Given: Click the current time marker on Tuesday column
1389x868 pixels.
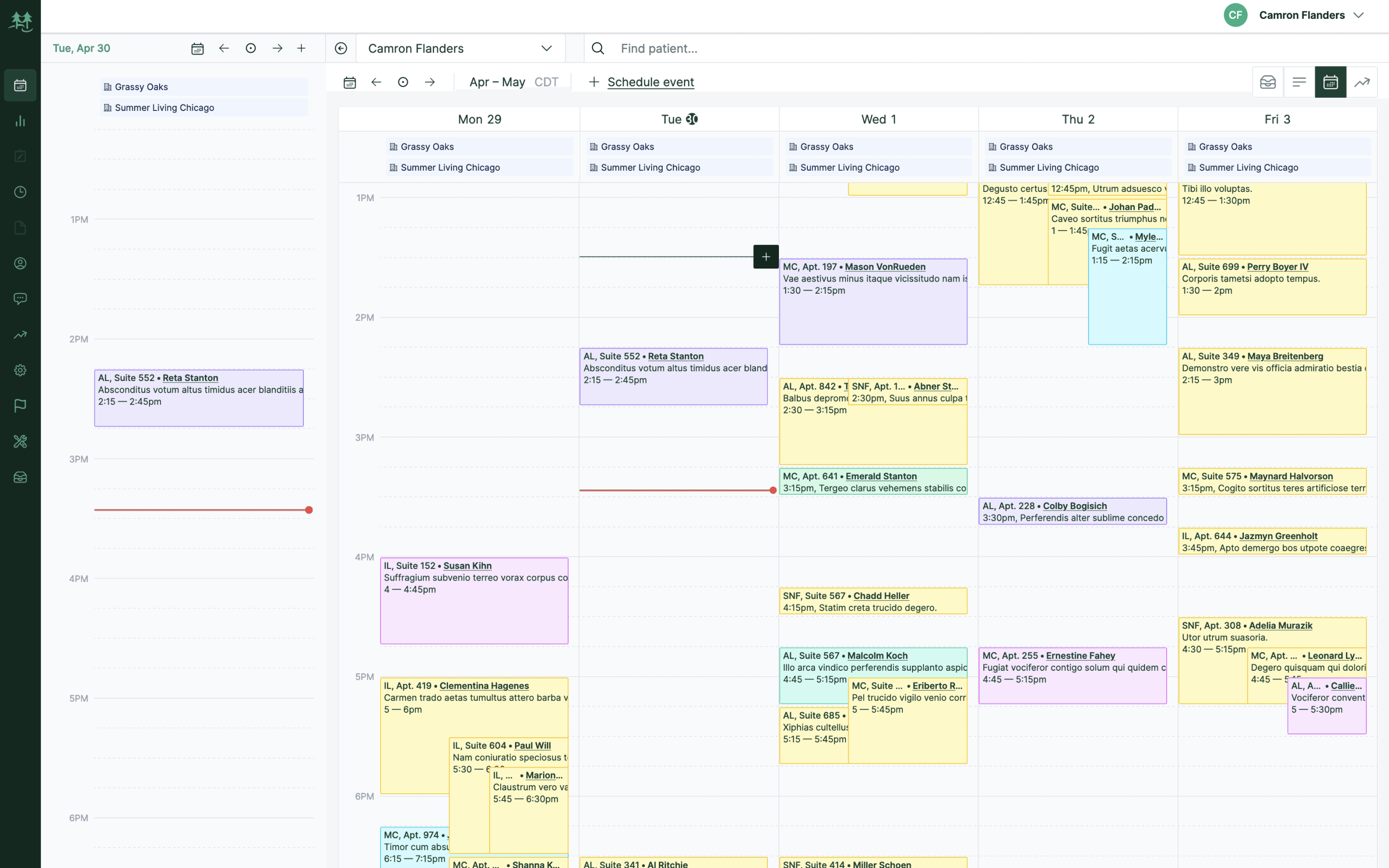Looking at the screenshot, I should 773,490.
